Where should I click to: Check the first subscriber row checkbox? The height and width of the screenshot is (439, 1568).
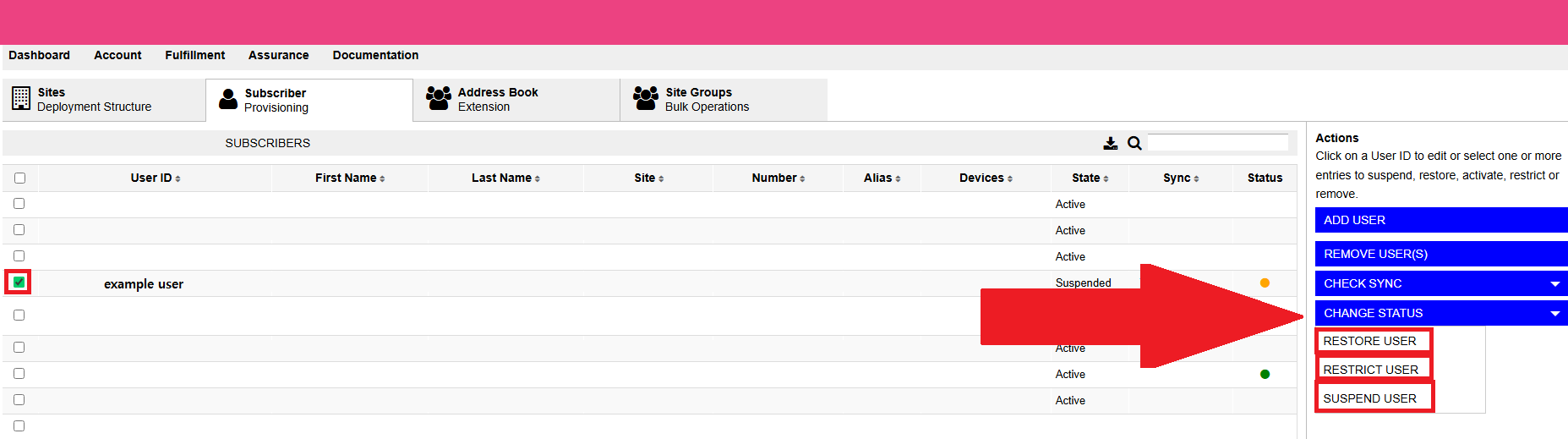pos(19,204)
